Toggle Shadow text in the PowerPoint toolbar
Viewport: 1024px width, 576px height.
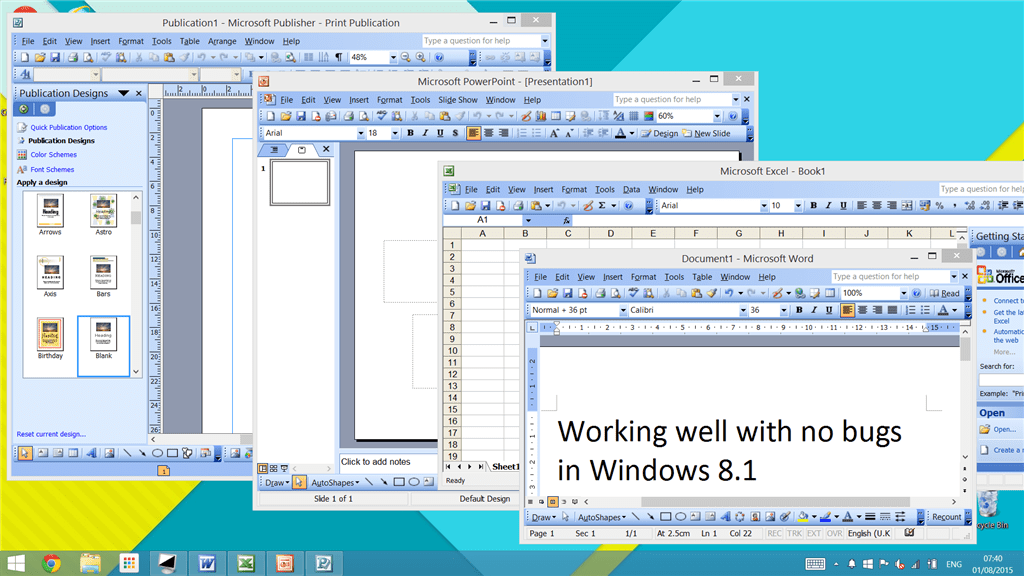coord(455,133)
